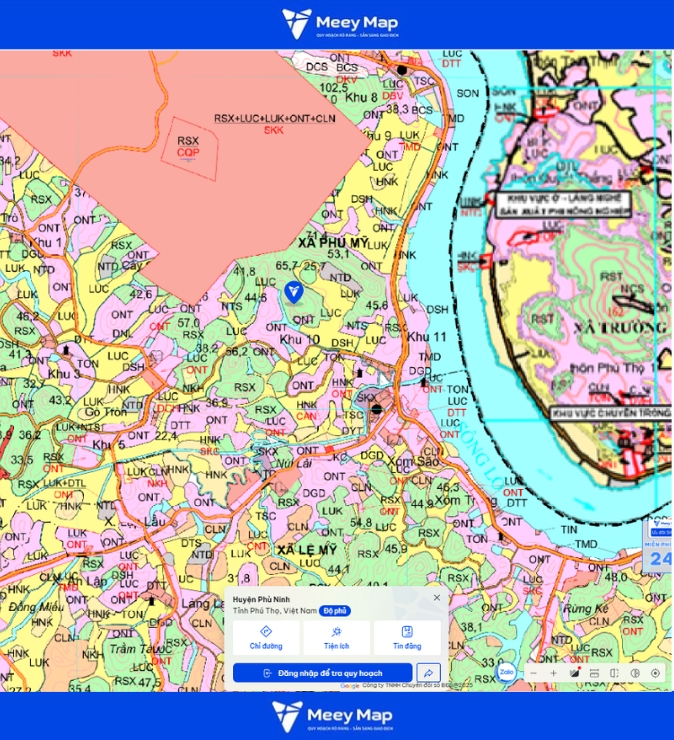Click XÃ PHÚ MỸ label on map
The width and height of the screenshot is (674, 740).
[x=333, y=243]
